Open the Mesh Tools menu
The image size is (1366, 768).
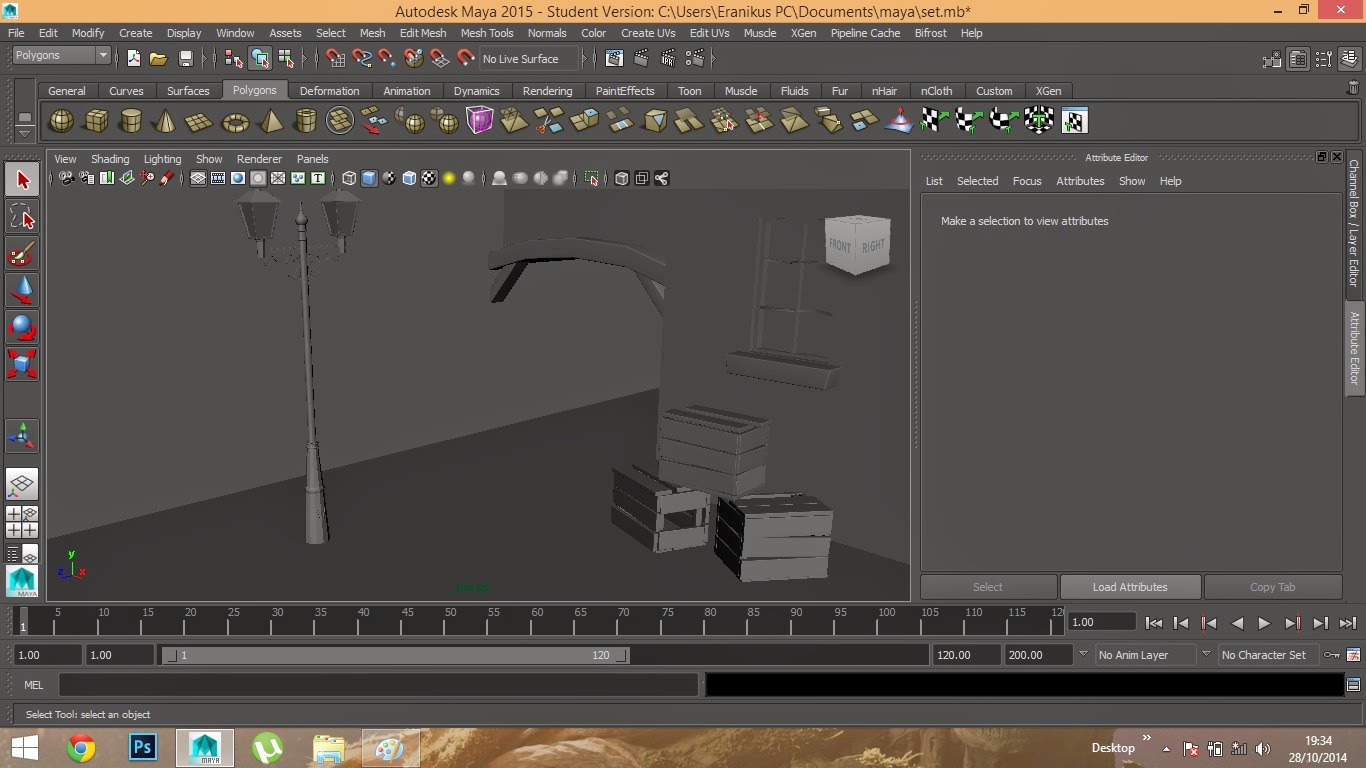pyautogui.click(x=486, y=33)
